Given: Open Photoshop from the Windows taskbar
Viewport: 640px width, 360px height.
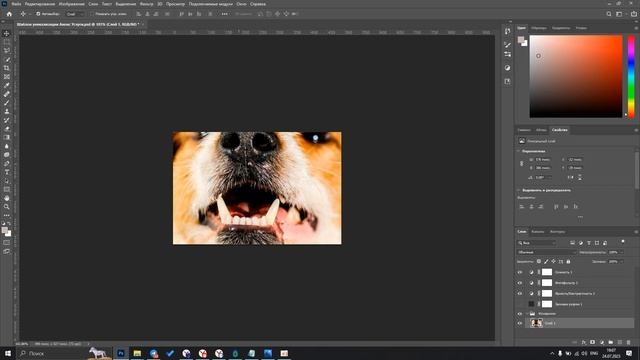Looking at the screenshot, I should 121,353.
